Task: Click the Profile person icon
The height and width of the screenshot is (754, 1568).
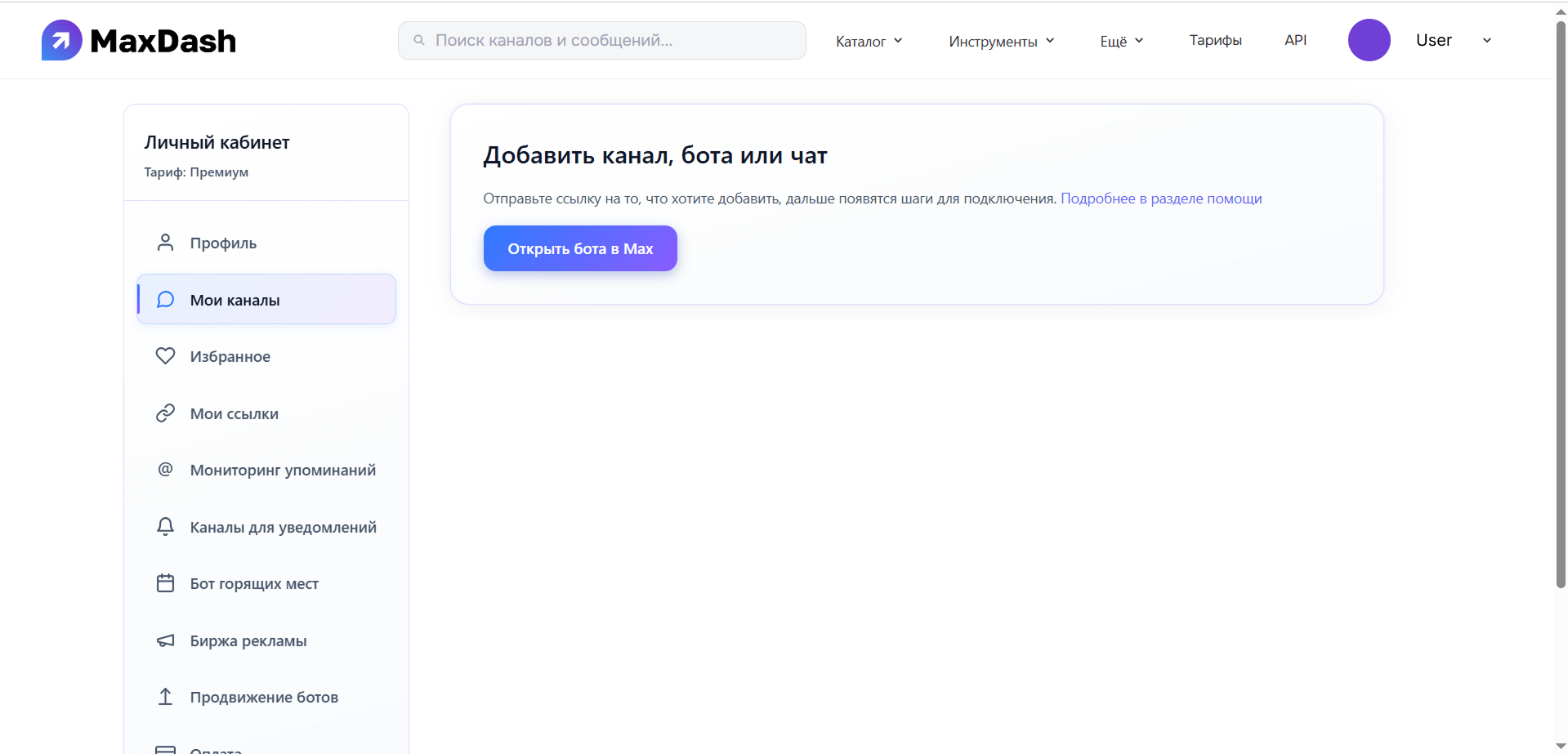Action: point(165,243)
